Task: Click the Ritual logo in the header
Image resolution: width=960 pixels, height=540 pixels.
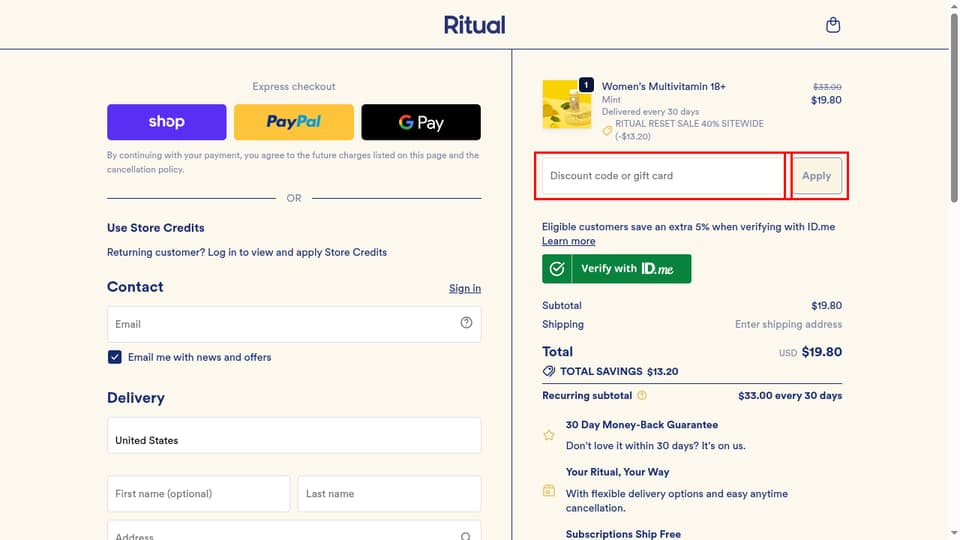Action: point(474,25)
